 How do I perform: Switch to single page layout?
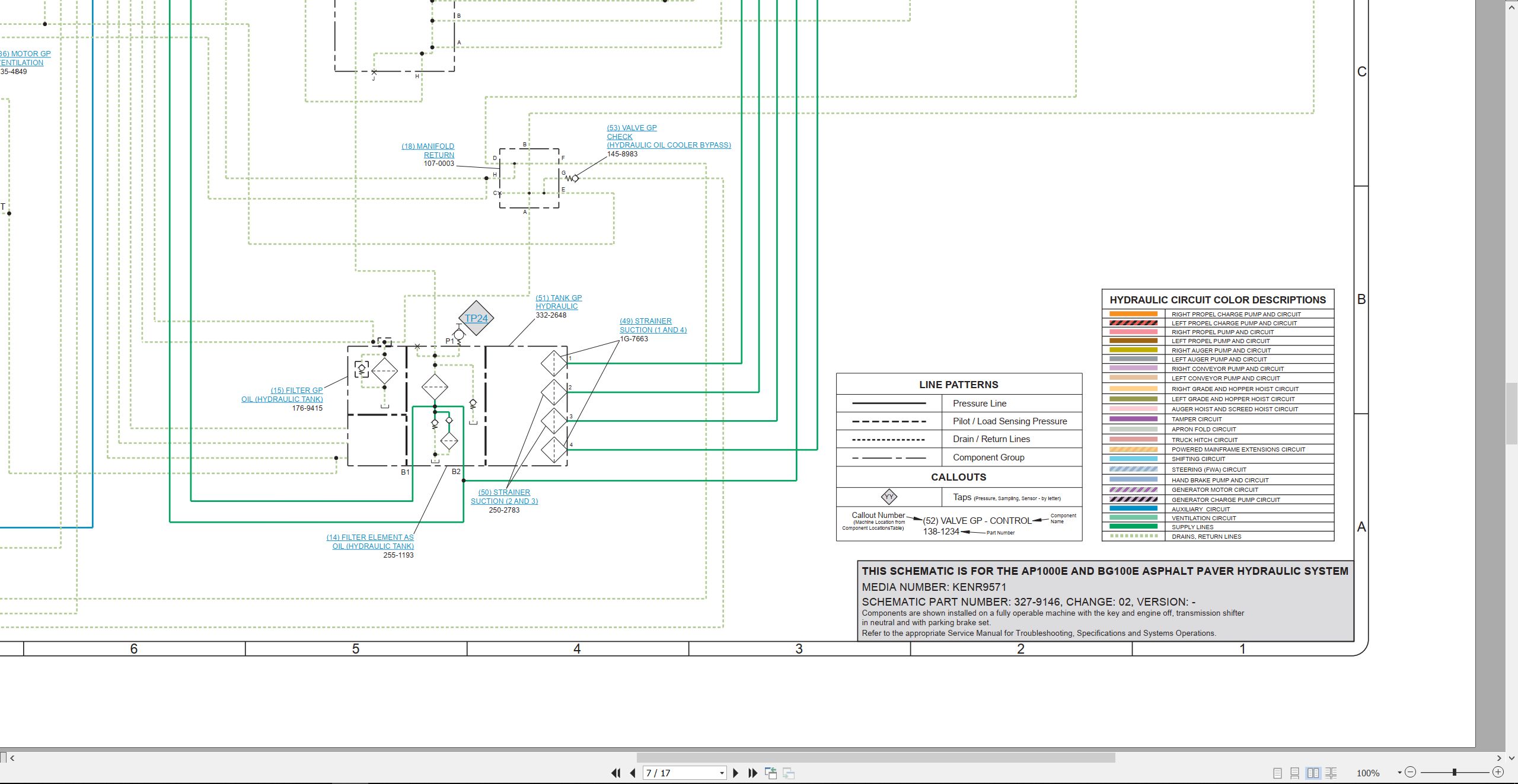pos(1277,773)
